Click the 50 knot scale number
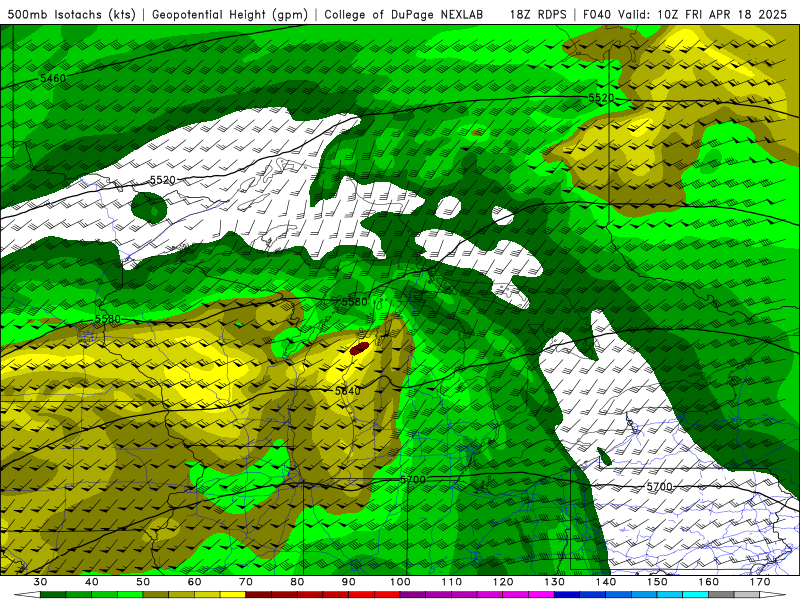The width and height of the screenshot is (800, 600). (143, 582)
